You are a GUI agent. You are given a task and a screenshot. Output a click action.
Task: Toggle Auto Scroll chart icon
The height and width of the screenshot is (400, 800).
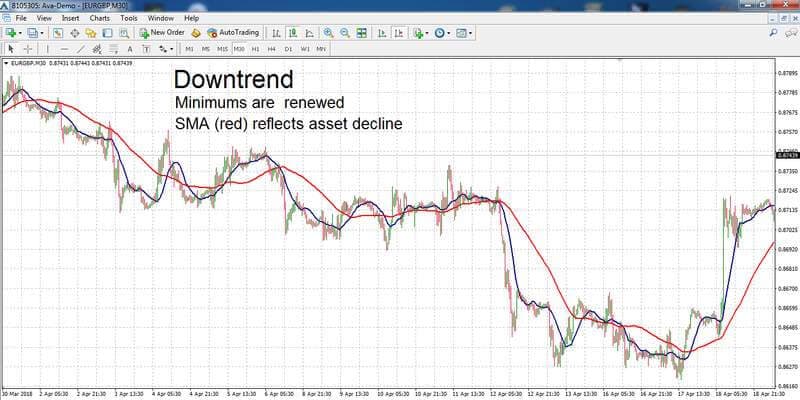pyautogui.click(x=382, y=33)
